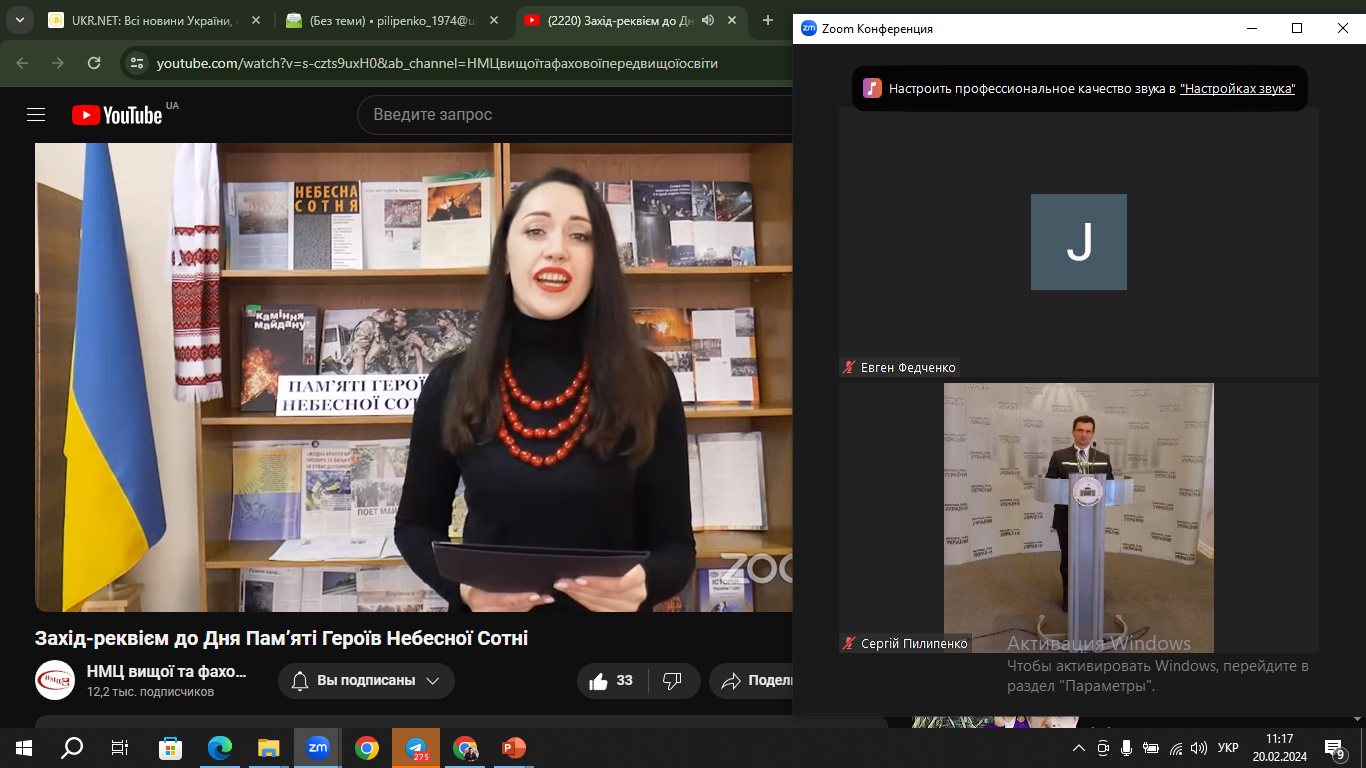Toggle system volume icon in tray
Screen dimensions: 1366x768
[x=1199, y=748]
